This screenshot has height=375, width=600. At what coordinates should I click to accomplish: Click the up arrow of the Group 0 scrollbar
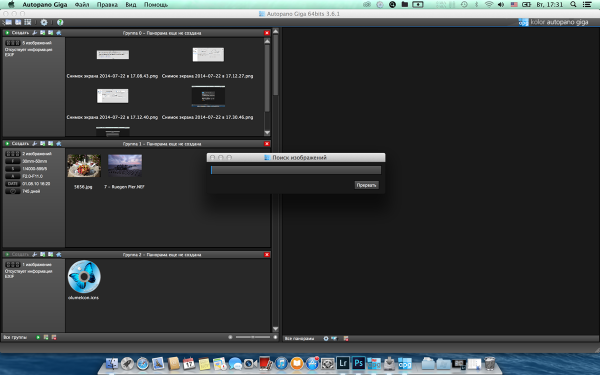tap(267, 41)
